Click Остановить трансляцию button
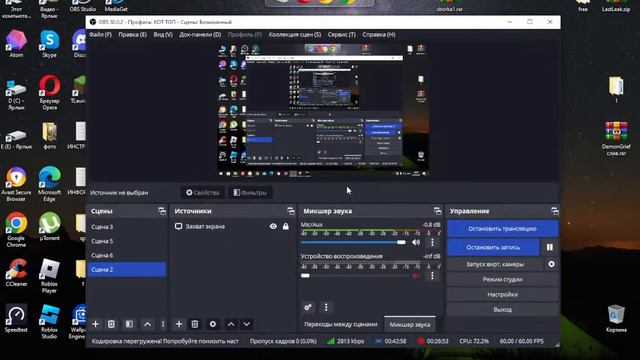 point(502,229)
